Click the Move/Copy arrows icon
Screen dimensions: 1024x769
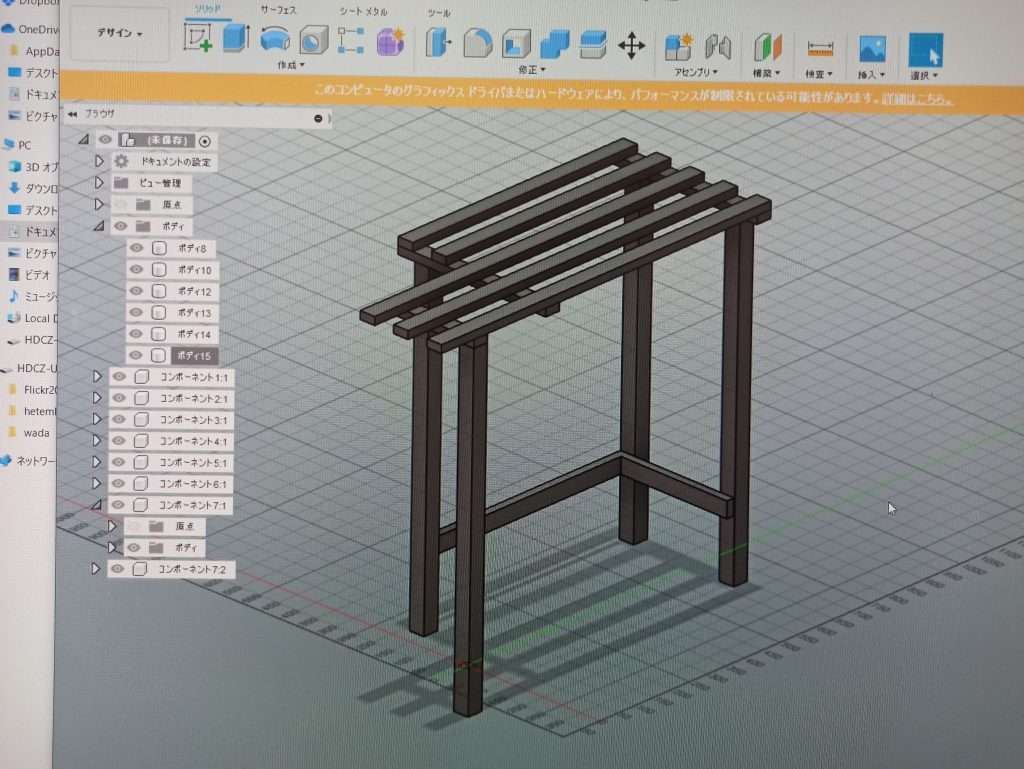click(631, 44)
